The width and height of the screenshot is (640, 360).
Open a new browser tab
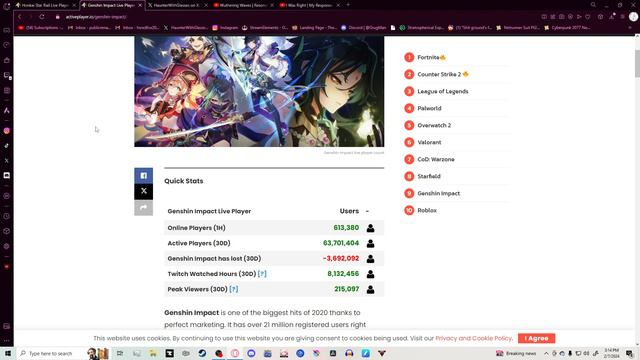(x=348, y=5)
